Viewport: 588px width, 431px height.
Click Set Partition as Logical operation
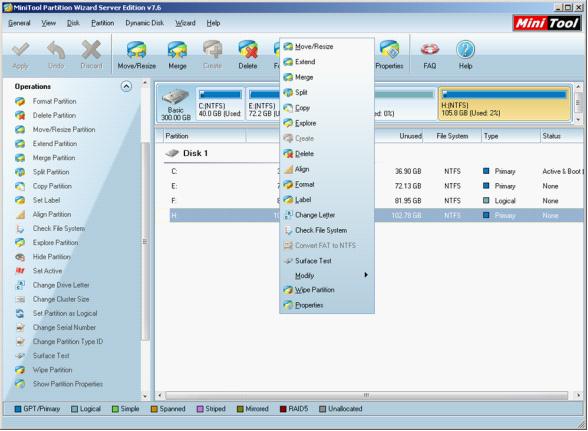point(65,313)
